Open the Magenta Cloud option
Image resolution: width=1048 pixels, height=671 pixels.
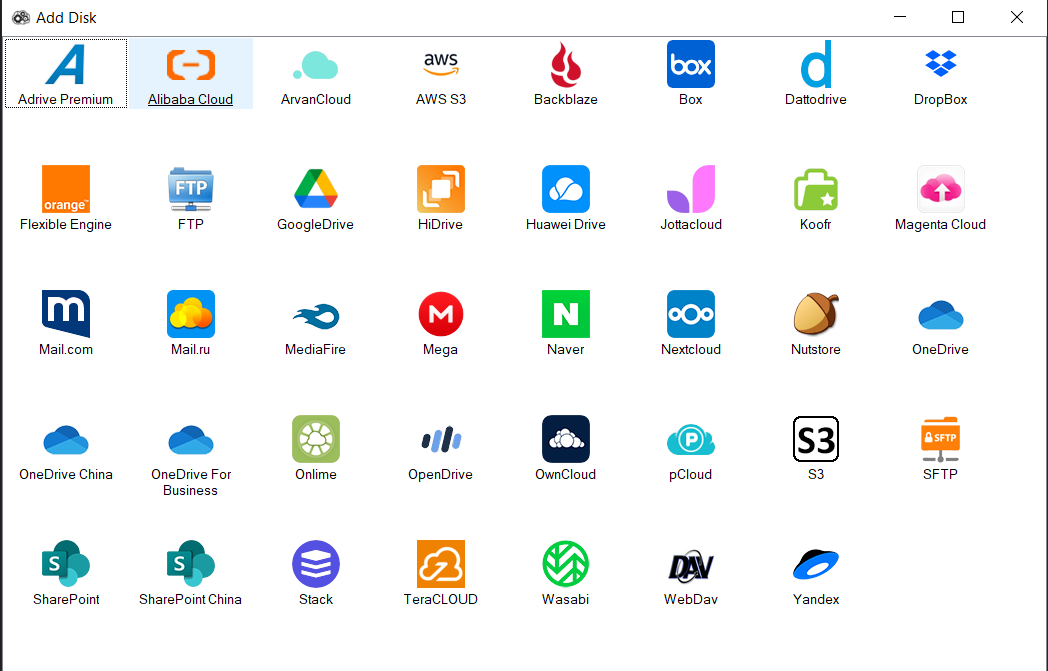(x=940, y=197)
